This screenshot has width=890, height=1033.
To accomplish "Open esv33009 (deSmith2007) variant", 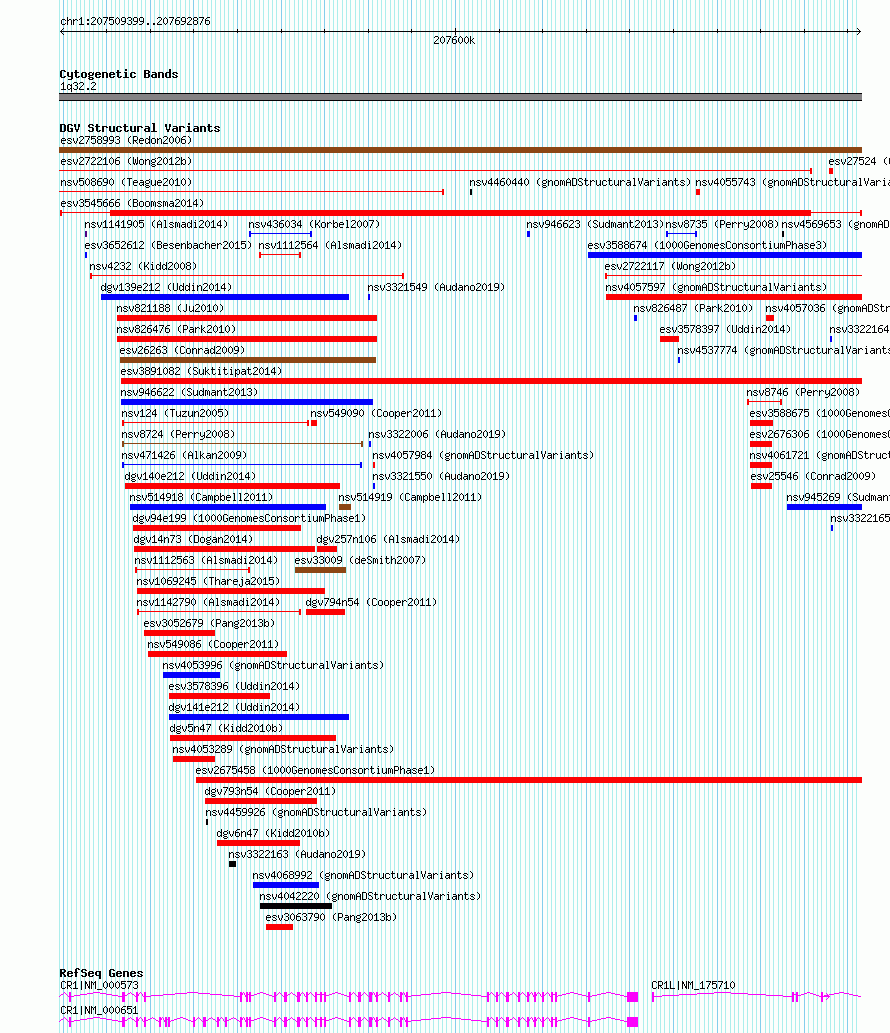I will [360, 562].
